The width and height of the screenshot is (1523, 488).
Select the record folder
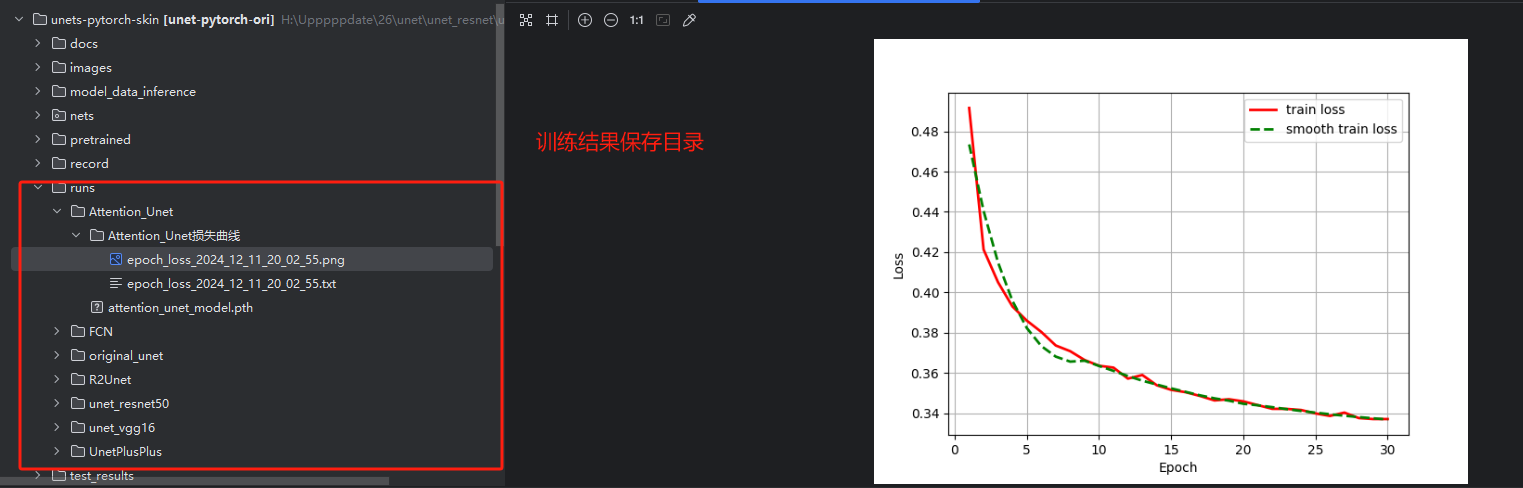point(89,163)
